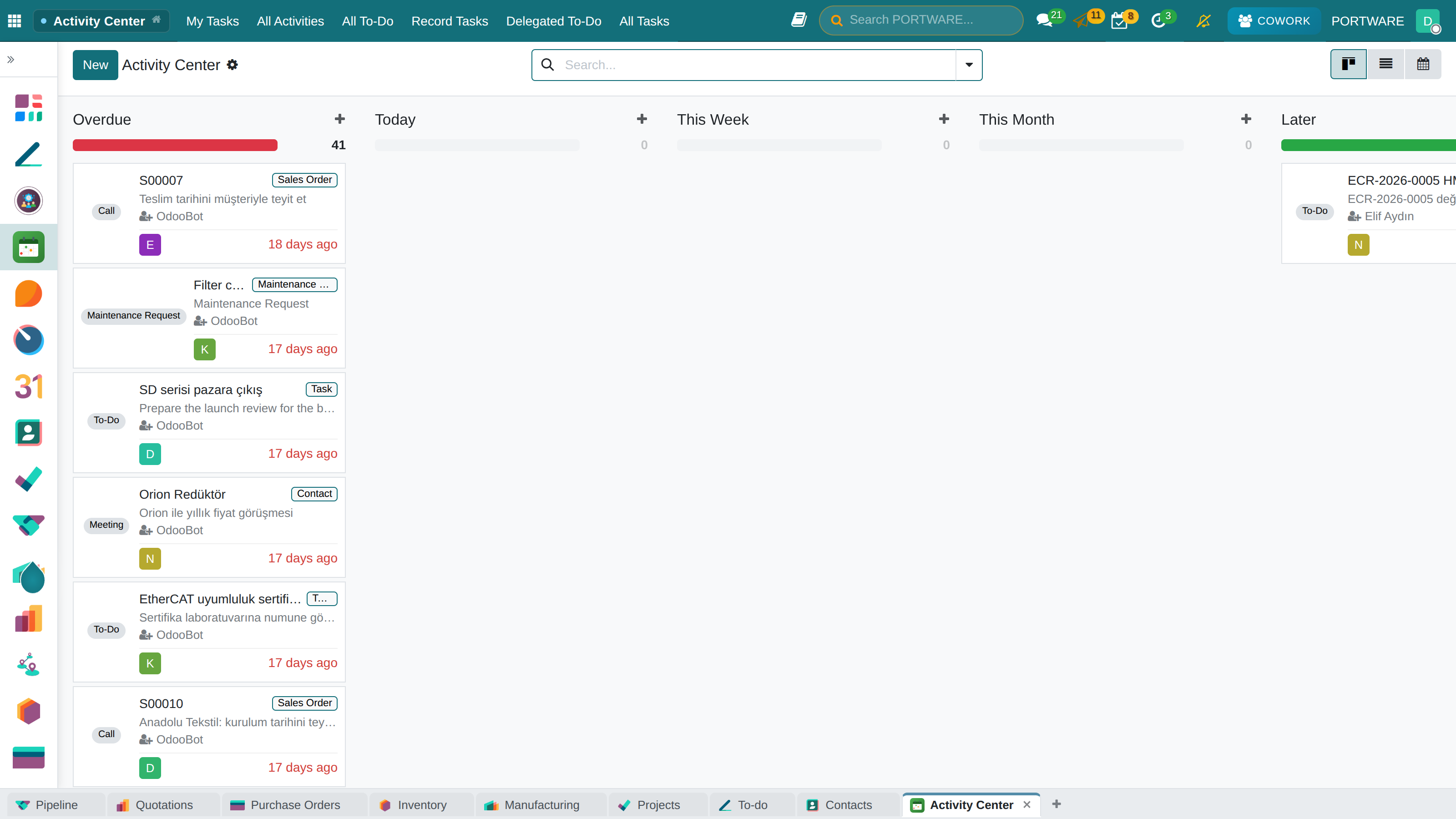Image resolution: width=1456 pixels, height=819 pixels.
Task: Open the main apps grid menu
Action: pos(15,21)
